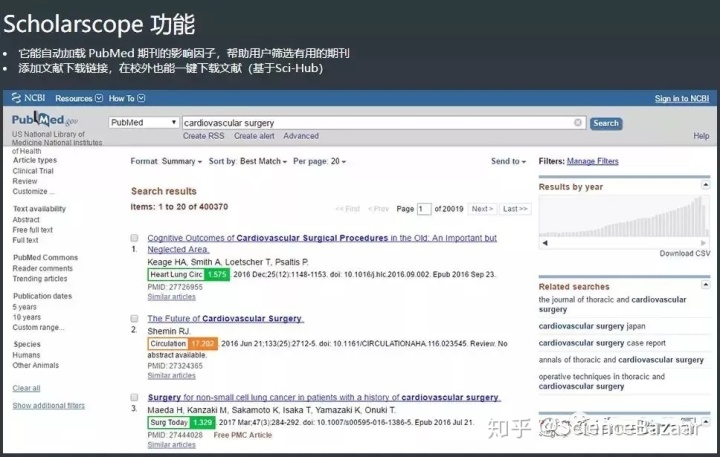Click Customize under Article types
The height and width of the screenshot is (457, 720).
tap(33, 192)
